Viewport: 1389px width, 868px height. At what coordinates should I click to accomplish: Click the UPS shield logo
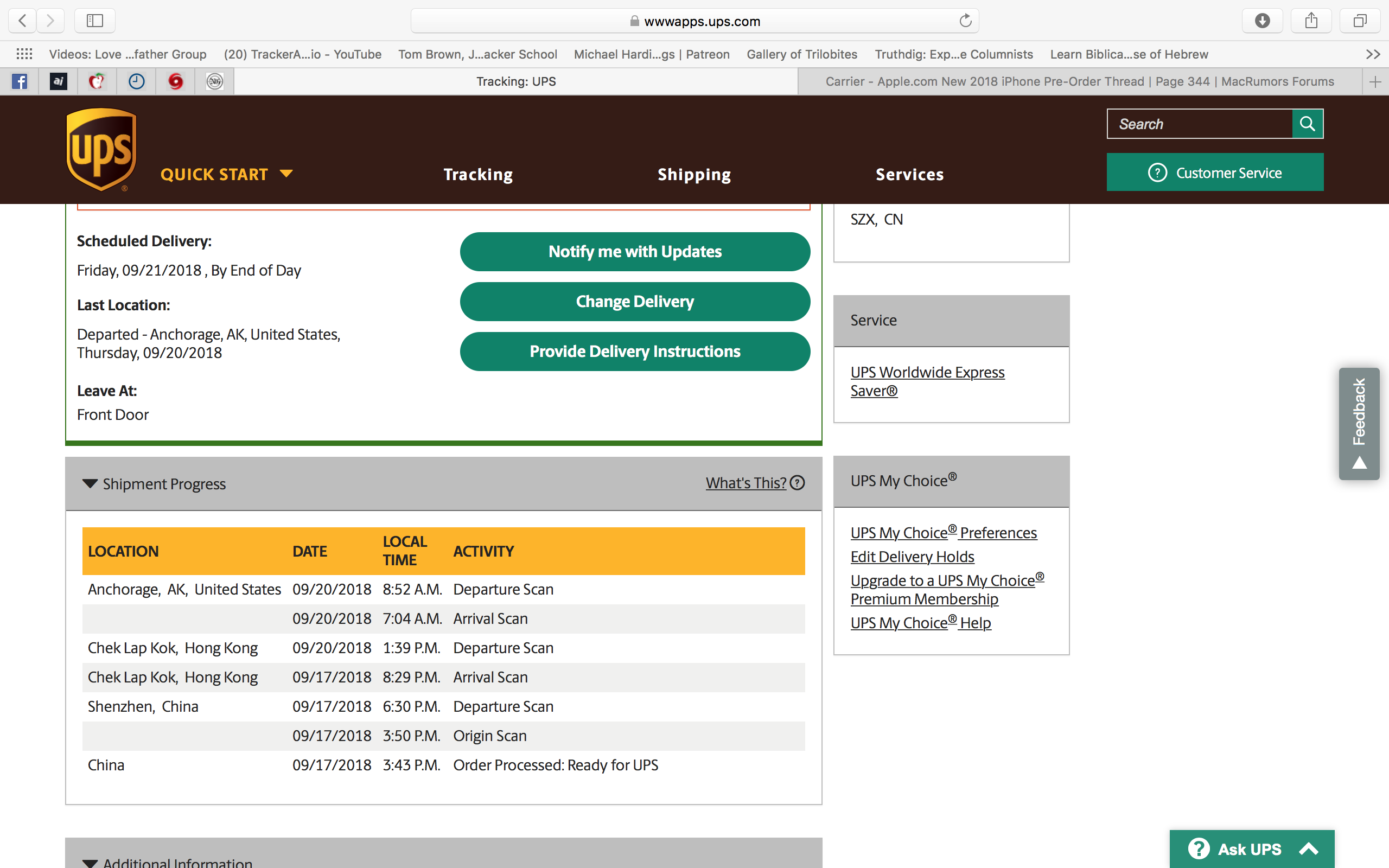[x=101, y=149]
